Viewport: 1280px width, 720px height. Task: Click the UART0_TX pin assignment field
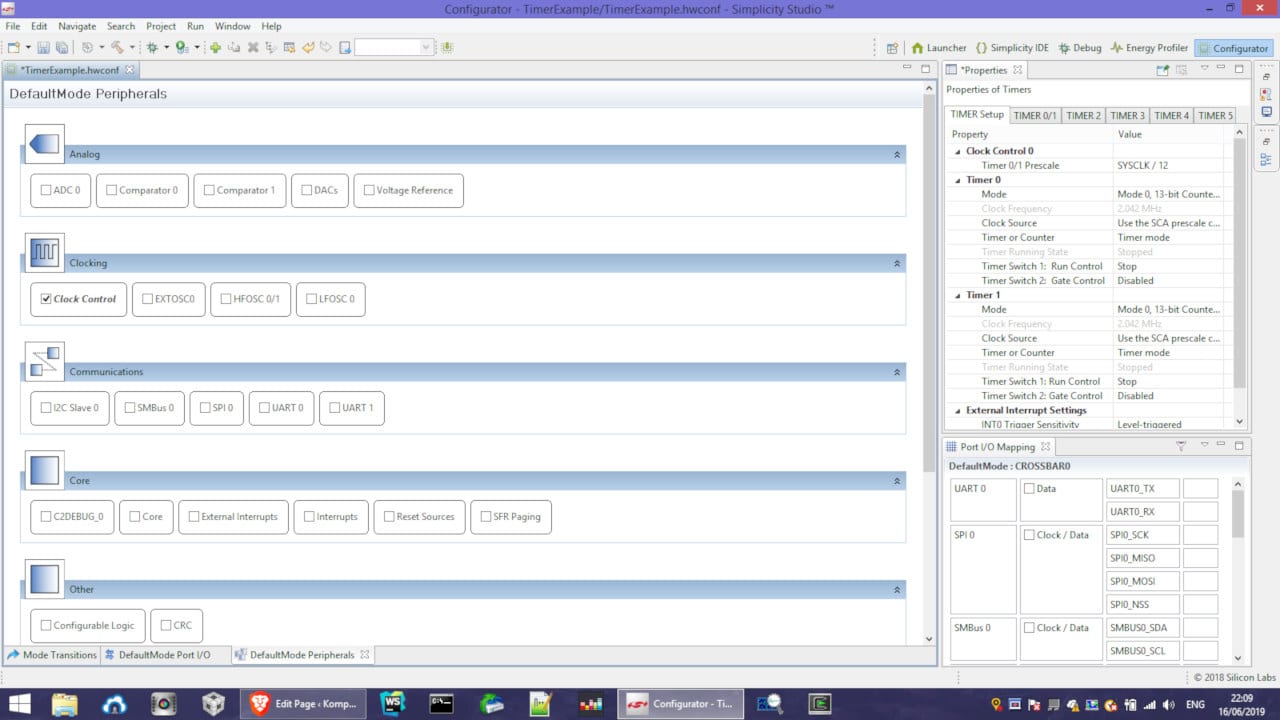pos(1200,489)
